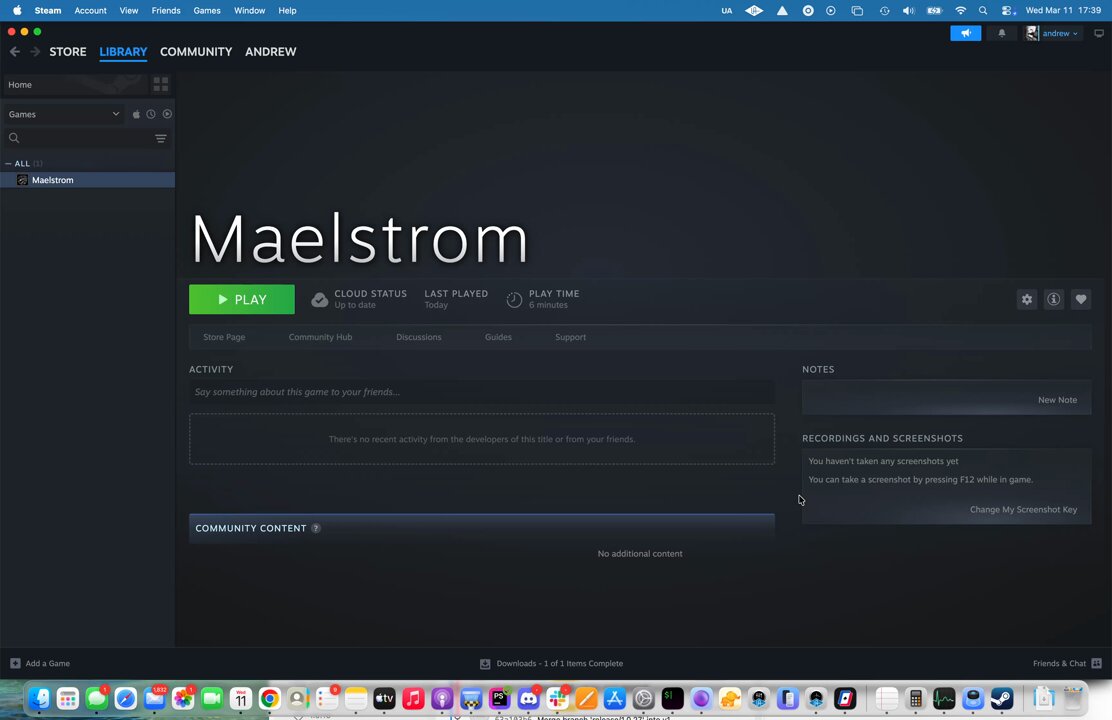Open announcements megaphone icon
1112x720 pixels.
(x=965, y=33)
